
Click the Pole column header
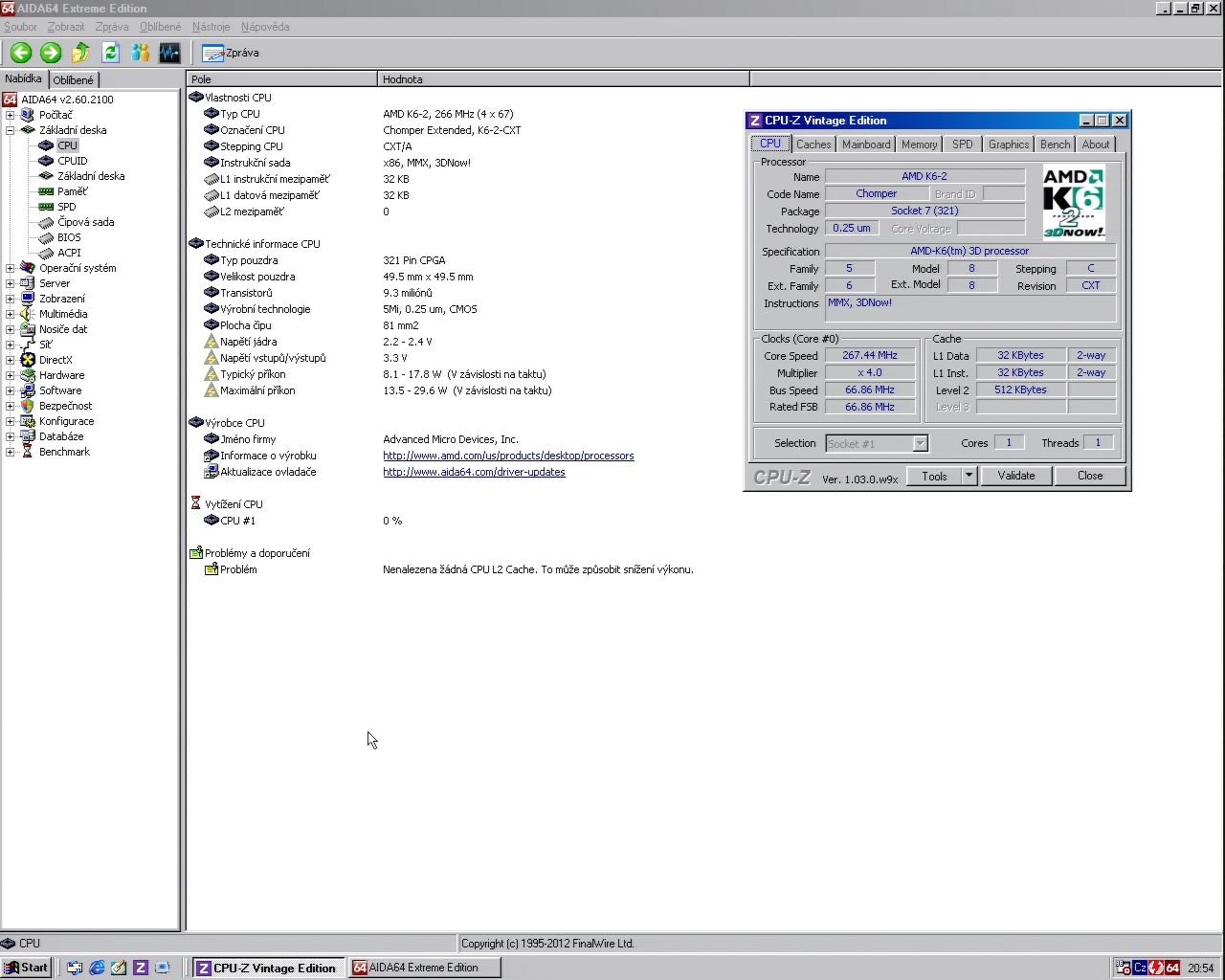pyautogui.click(x=282, y=79)
